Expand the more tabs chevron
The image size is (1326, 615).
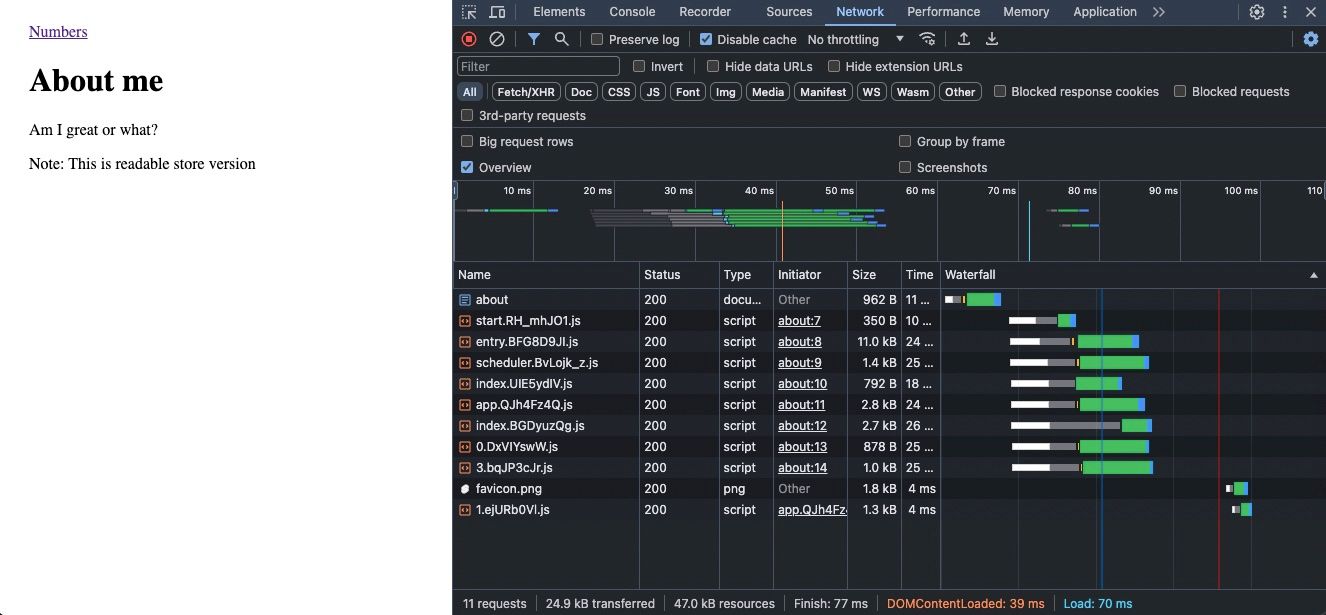pyautogui.click(x=1159, y=12)
